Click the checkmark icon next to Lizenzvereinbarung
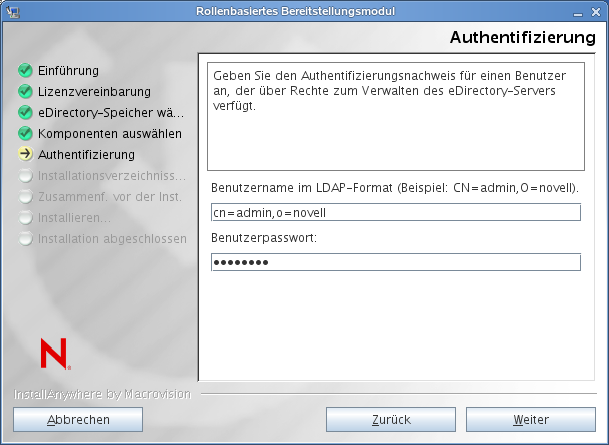609x445 pixels. [x=26, y=92]
